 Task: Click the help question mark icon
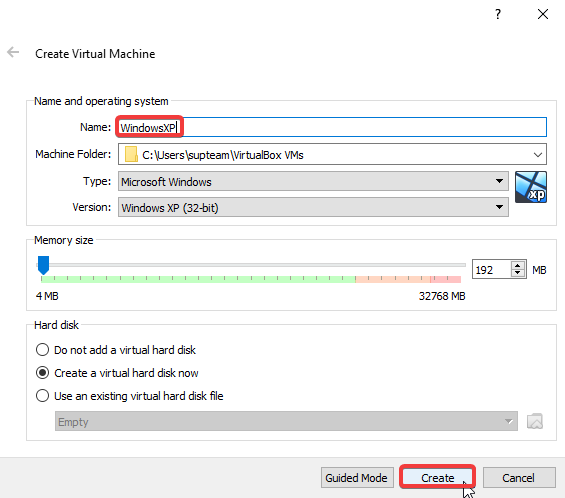tap(498, 14)
